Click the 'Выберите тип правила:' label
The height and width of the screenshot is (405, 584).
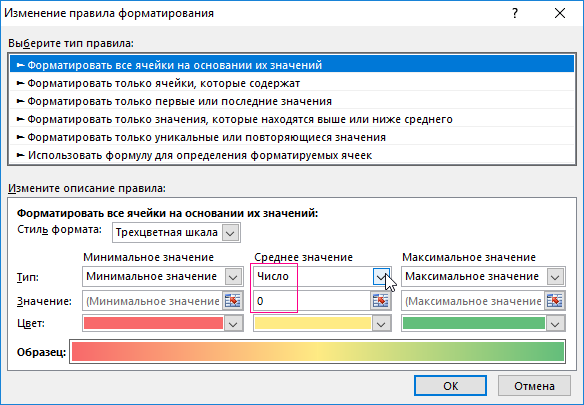tap(71, 43)
